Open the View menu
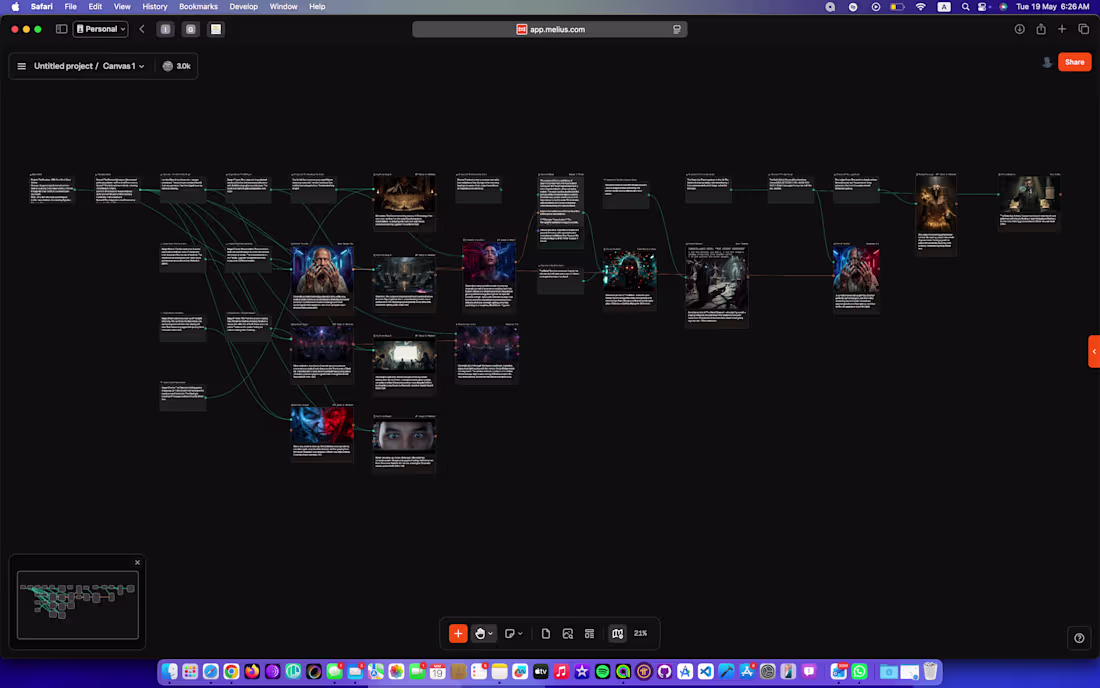Image resolution: width=1100 pixels, height=688 pixels. coord(122,6)
